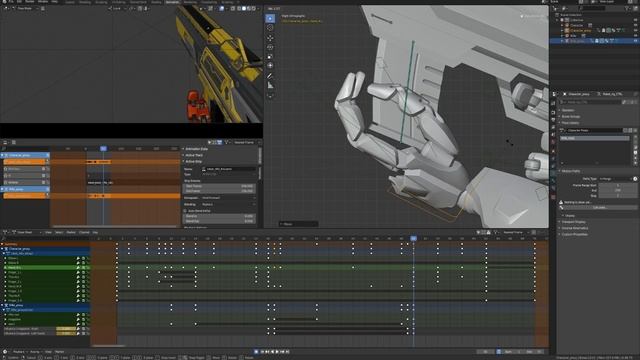Select the Move tool in viewport toolbar
The image size is (640, 360).
[x=270, y=38]
